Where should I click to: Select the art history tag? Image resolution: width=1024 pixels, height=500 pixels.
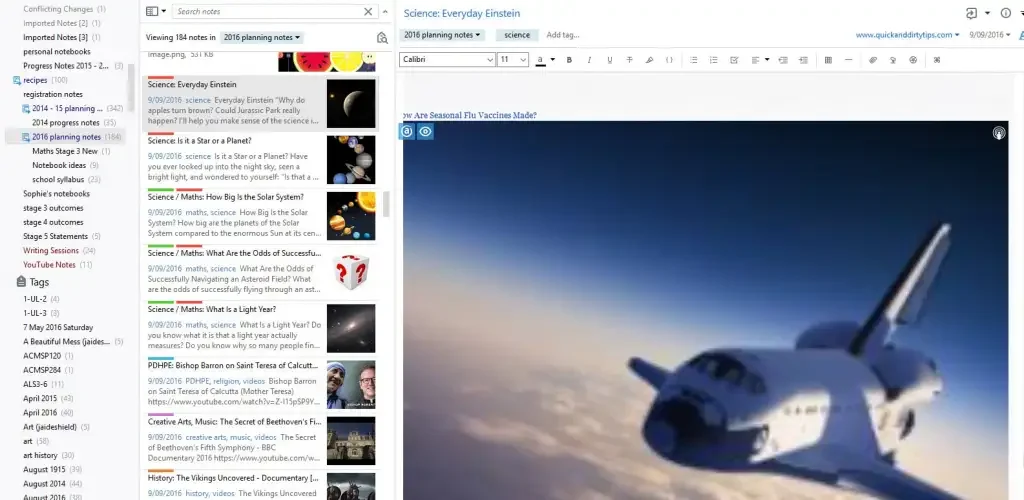40,456
